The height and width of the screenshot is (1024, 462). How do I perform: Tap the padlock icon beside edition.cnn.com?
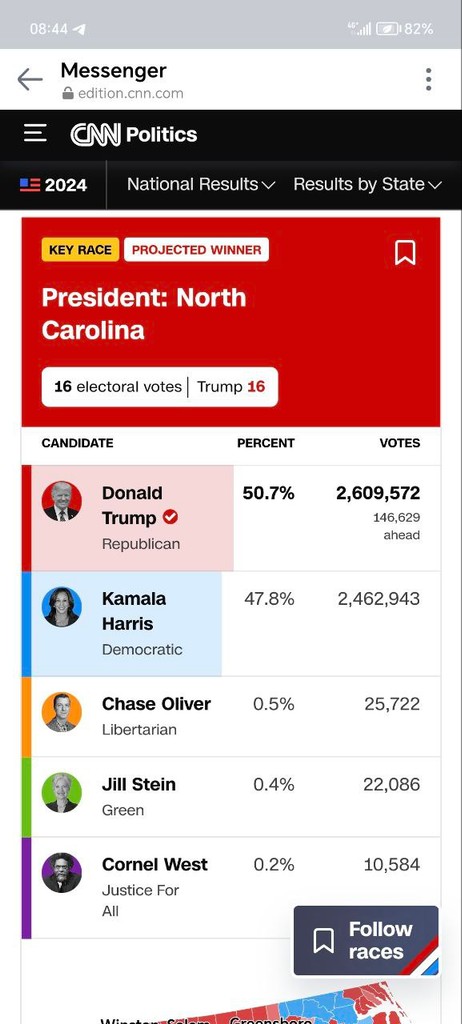tap(68, 93)
